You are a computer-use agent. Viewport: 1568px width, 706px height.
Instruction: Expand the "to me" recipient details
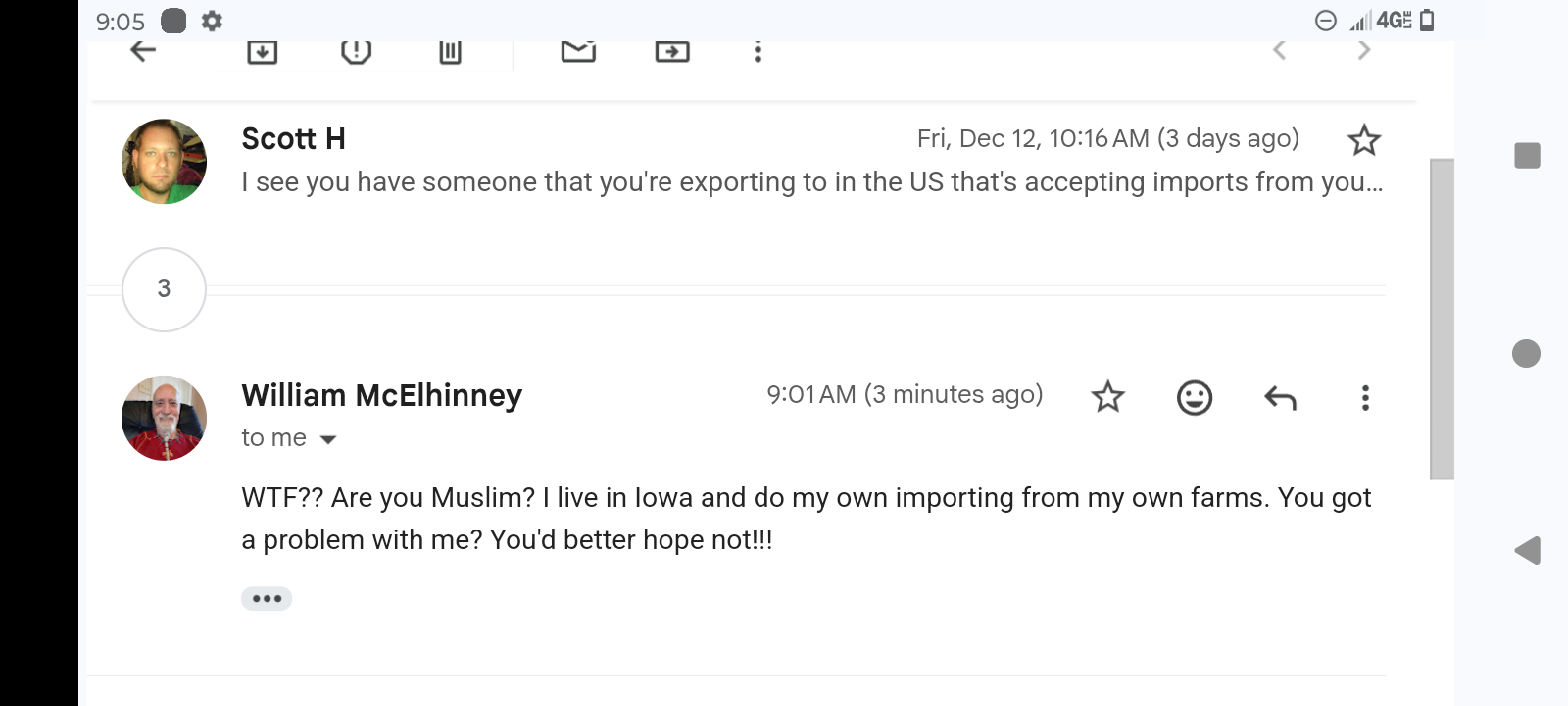point(328,439)
